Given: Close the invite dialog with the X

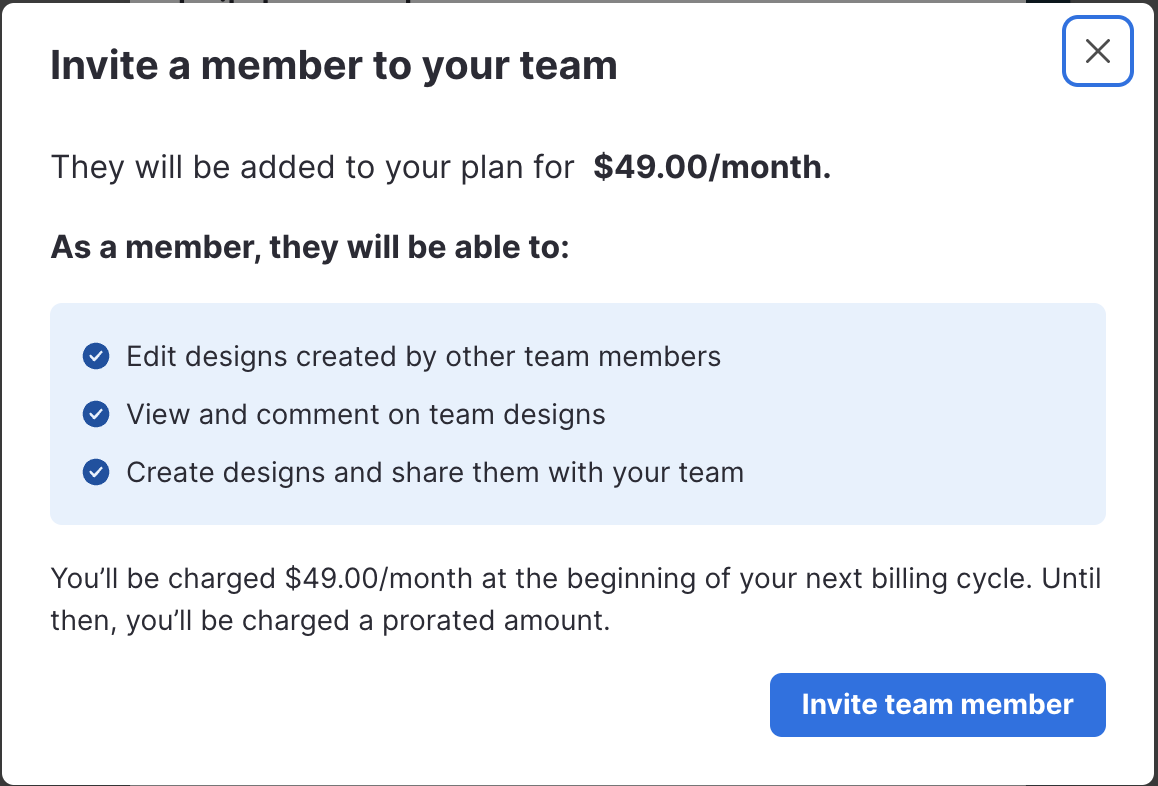Looking at the screenshot, I should point(1097,51).
